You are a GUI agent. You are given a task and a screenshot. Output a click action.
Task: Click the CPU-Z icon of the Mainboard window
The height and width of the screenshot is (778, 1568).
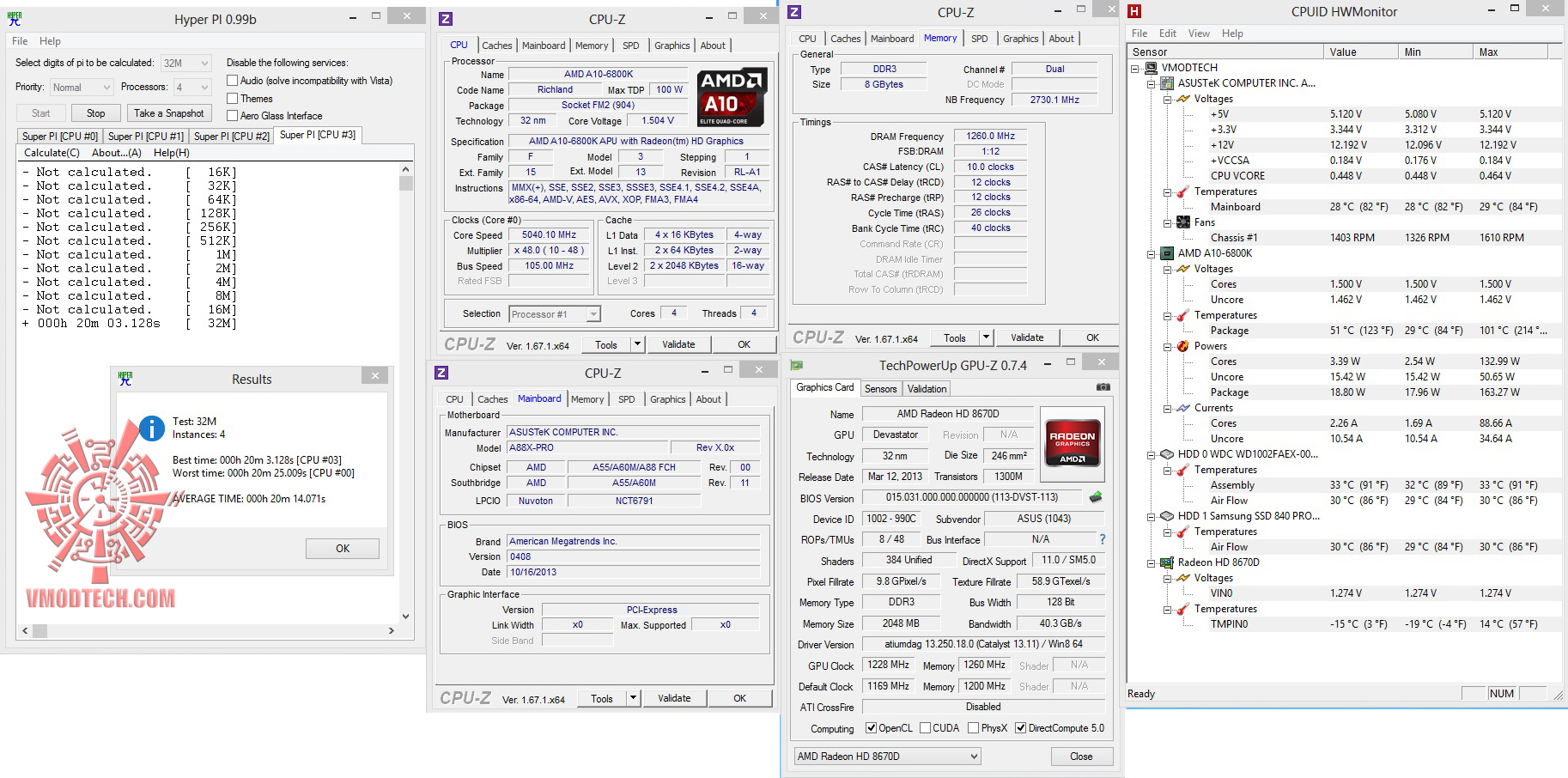point(441,373)
